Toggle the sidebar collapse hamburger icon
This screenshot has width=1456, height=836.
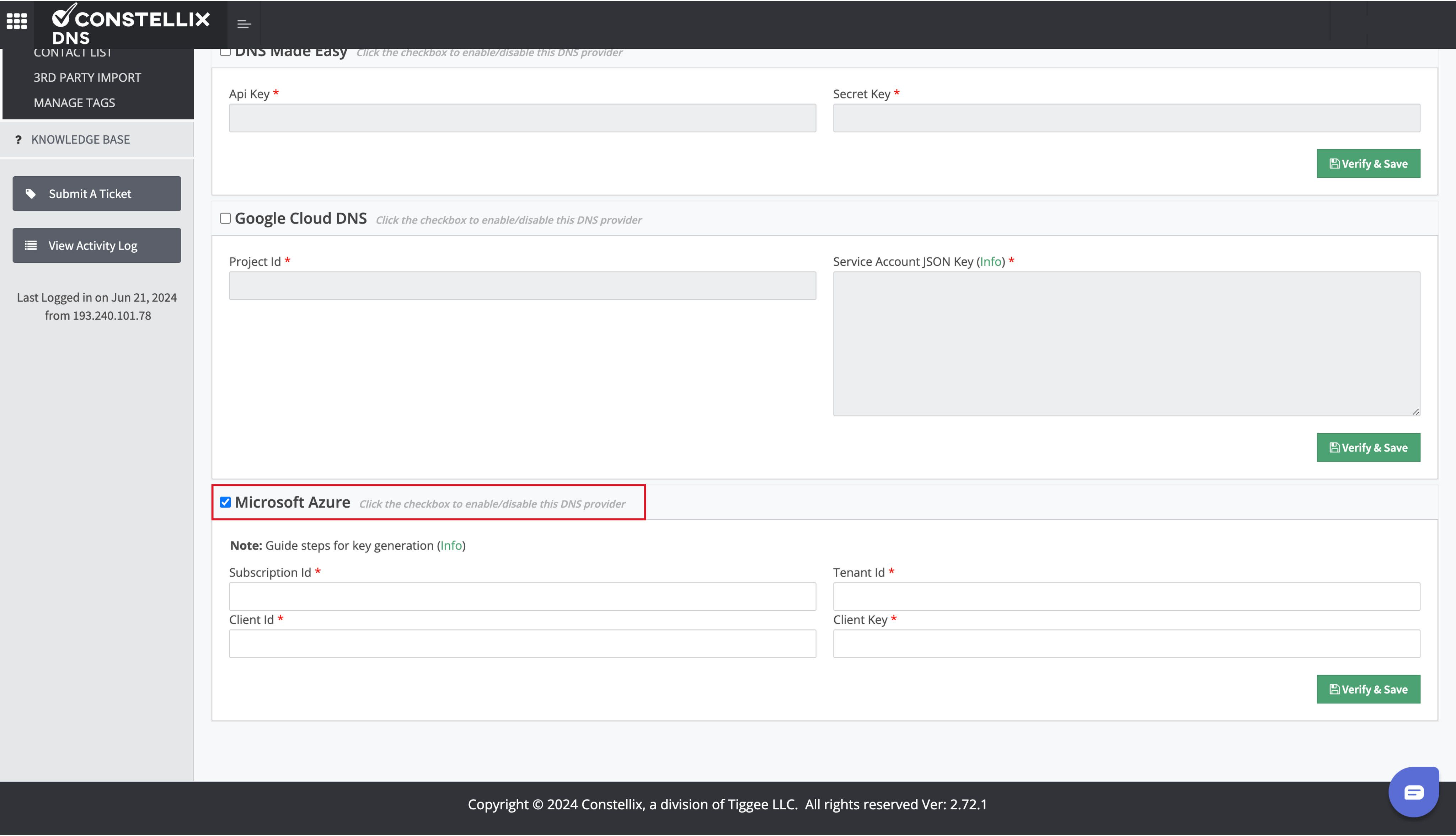click(x=244, y=24)
